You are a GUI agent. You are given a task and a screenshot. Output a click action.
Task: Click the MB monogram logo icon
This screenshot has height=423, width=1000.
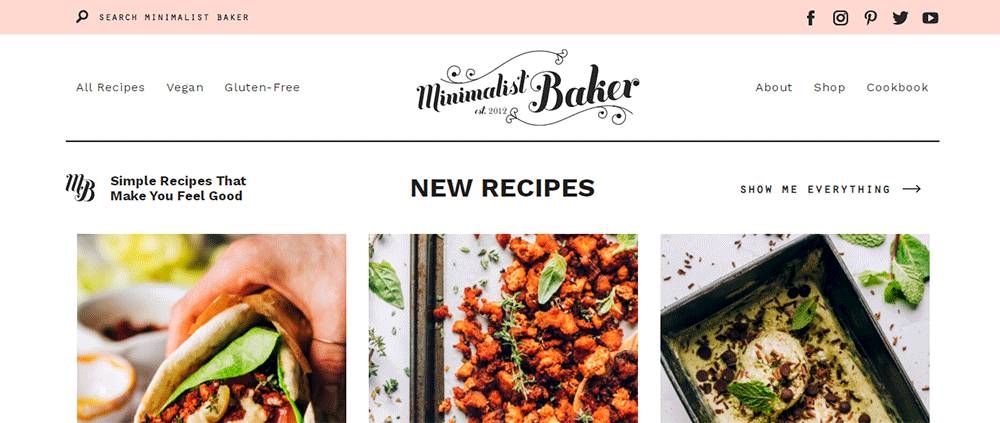[x=80, y=188]
